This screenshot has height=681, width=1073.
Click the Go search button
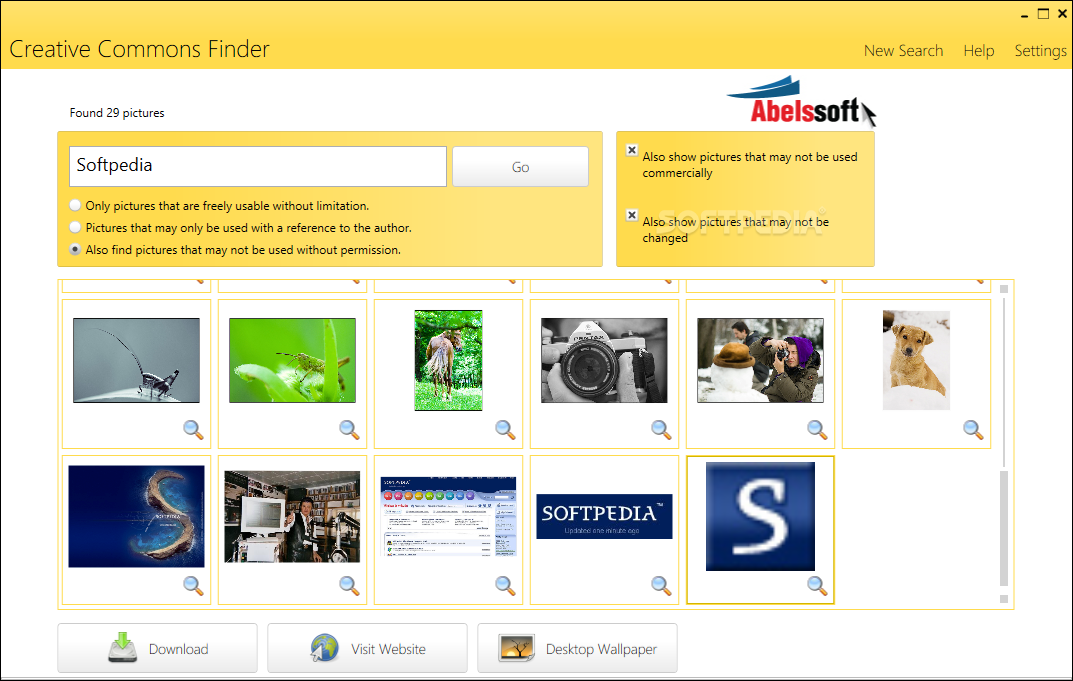point(520,166)
